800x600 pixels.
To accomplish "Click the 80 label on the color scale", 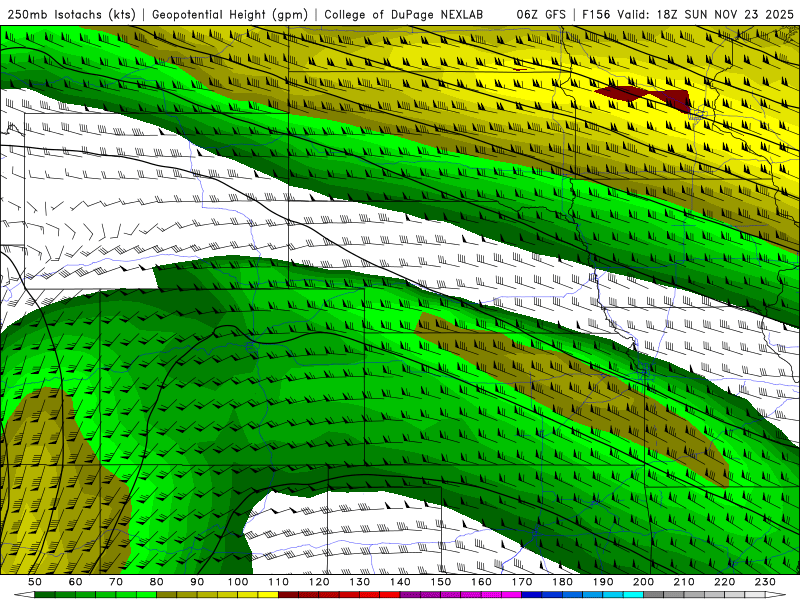I will pyautogui.click(x=157, y=582).
